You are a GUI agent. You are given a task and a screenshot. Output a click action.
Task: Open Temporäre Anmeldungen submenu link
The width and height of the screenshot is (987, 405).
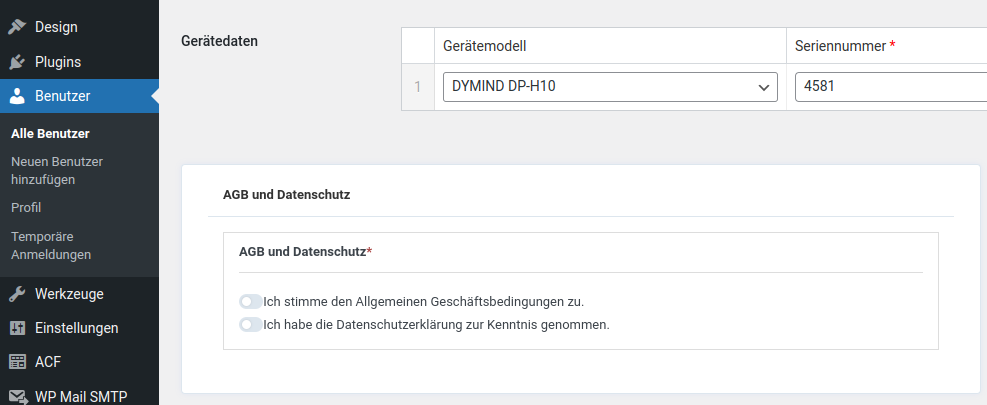click(51, 246)
